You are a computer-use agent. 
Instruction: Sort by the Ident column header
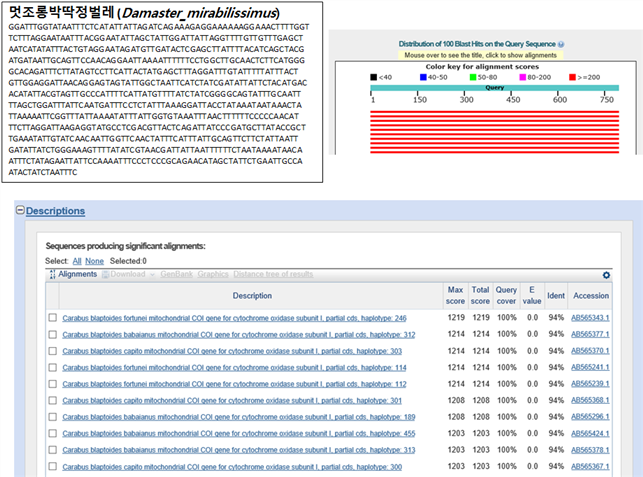pyautogui.click(x=556, y=296)
